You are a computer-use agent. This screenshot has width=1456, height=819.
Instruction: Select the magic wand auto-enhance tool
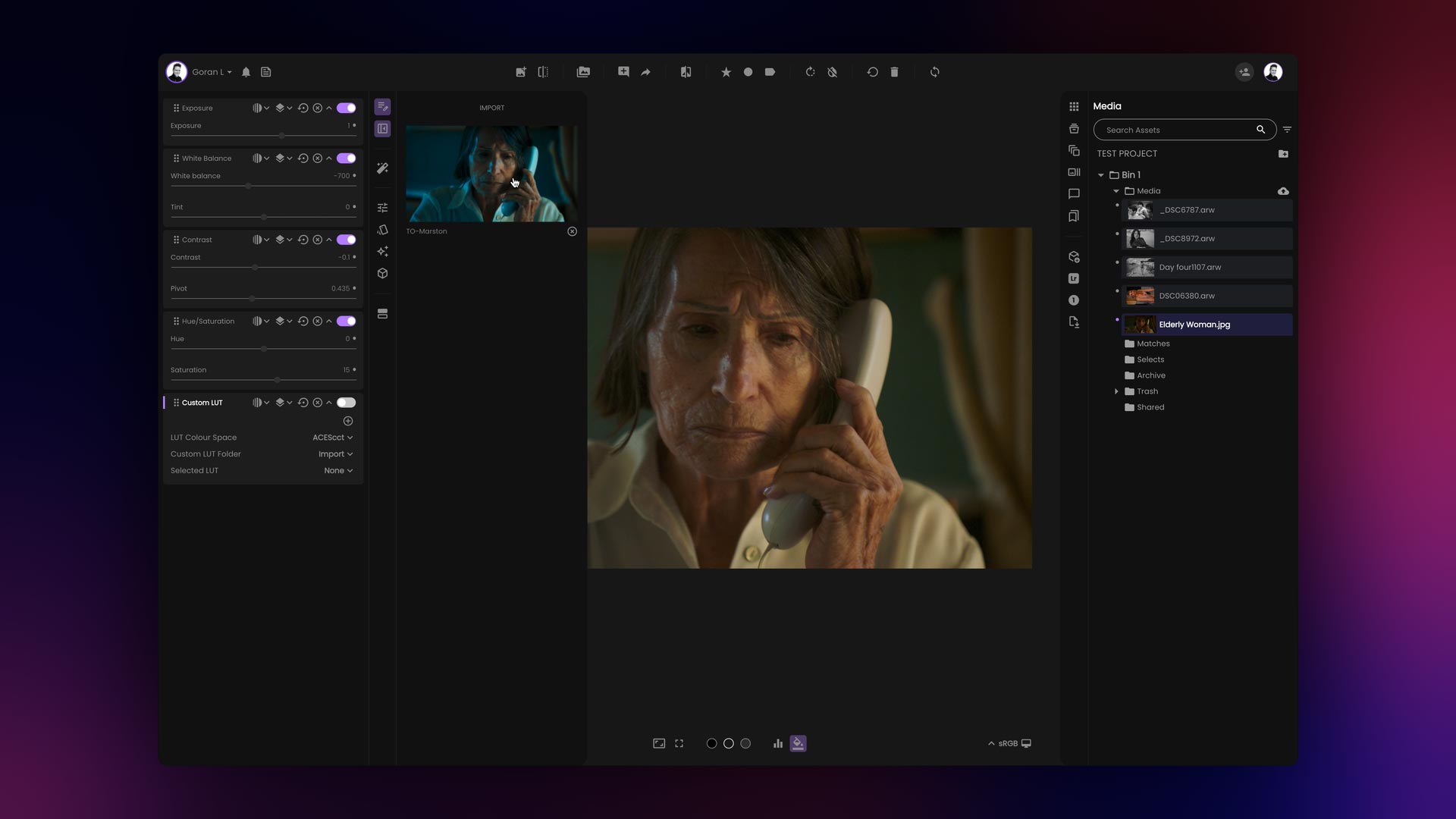click(382, 168)
